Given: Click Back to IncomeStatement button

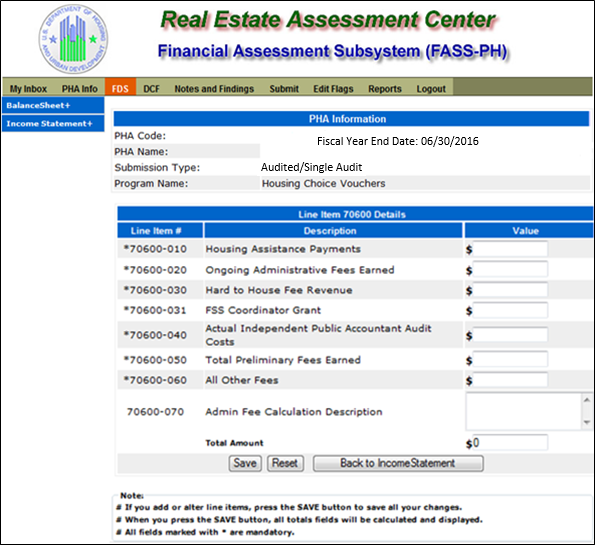Looking at the screenshot, I should tap(398, 464).
